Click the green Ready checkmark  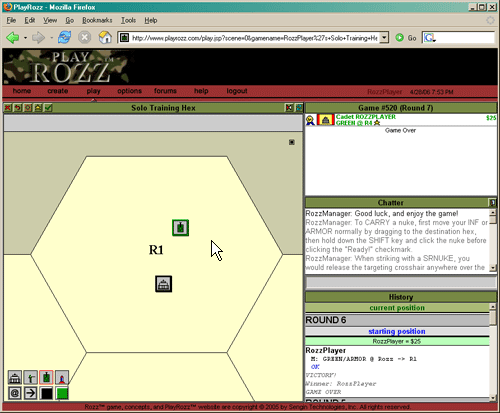(x=48, y=108)
